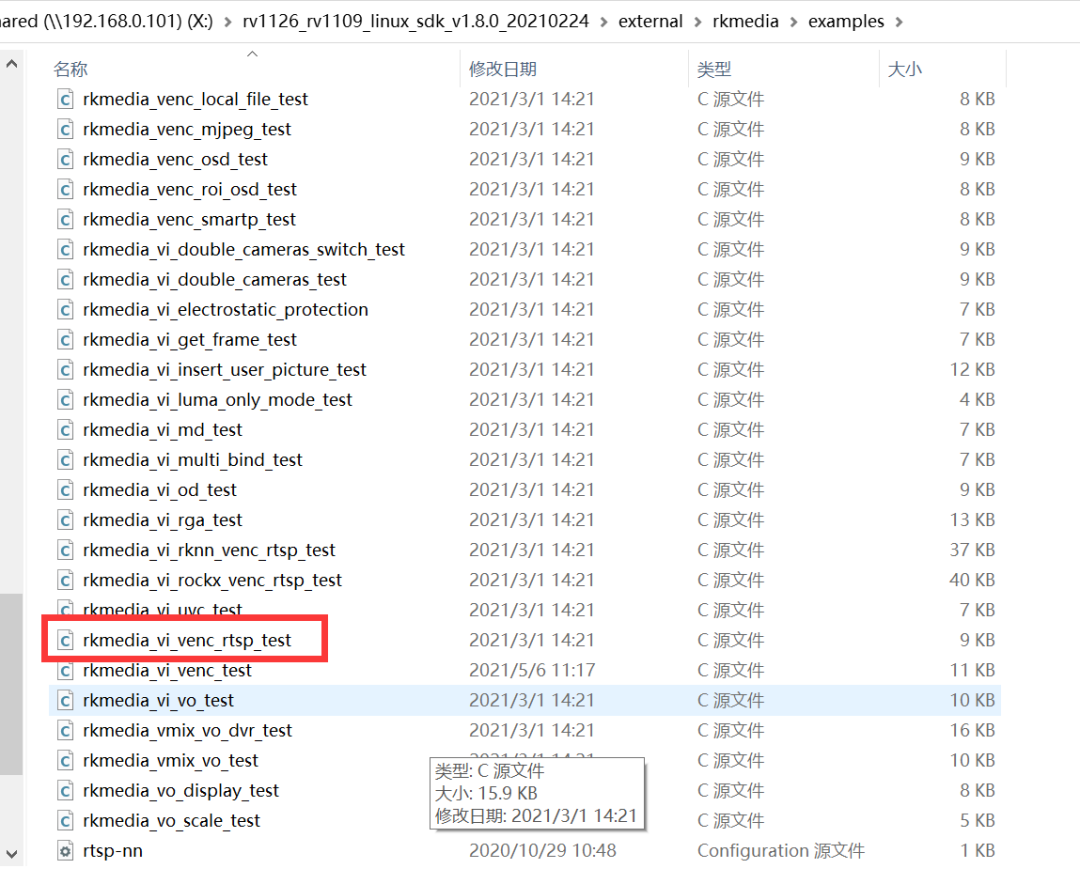1080x884 pixels.
Task: Click the rkmedia_vi_rga_test C file icon
Action: (66, 520)
